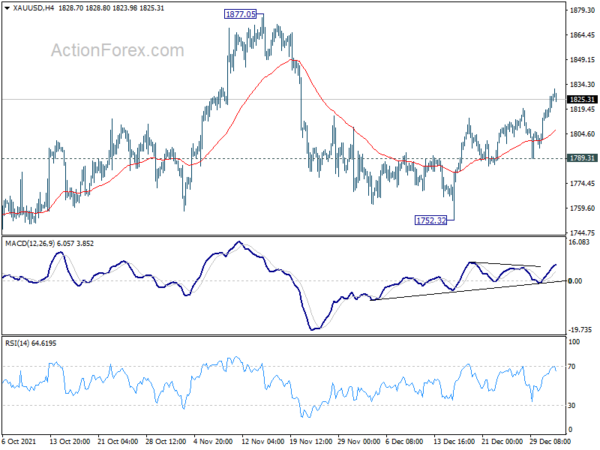Click the 28 Oct 12:00 time label
The width and height of the screenshot is (600, 450).
(166, 441)
